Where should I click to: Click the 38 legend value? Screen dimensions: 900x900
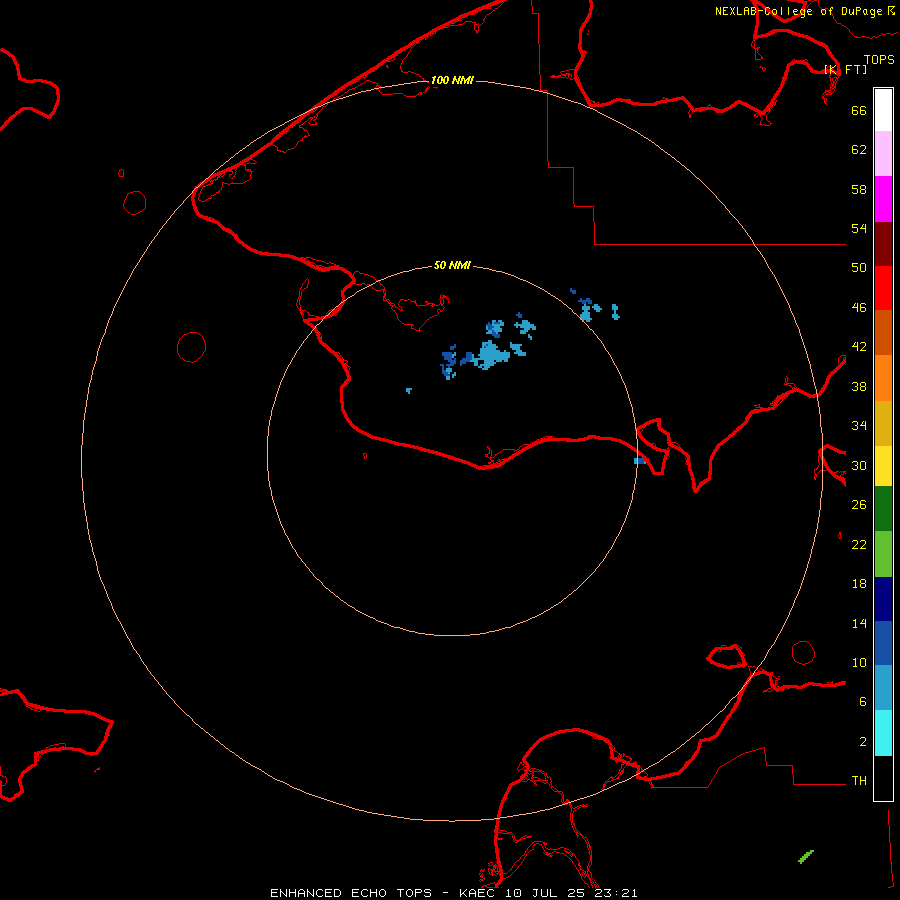pyautogui.click(x=859, y=386)
